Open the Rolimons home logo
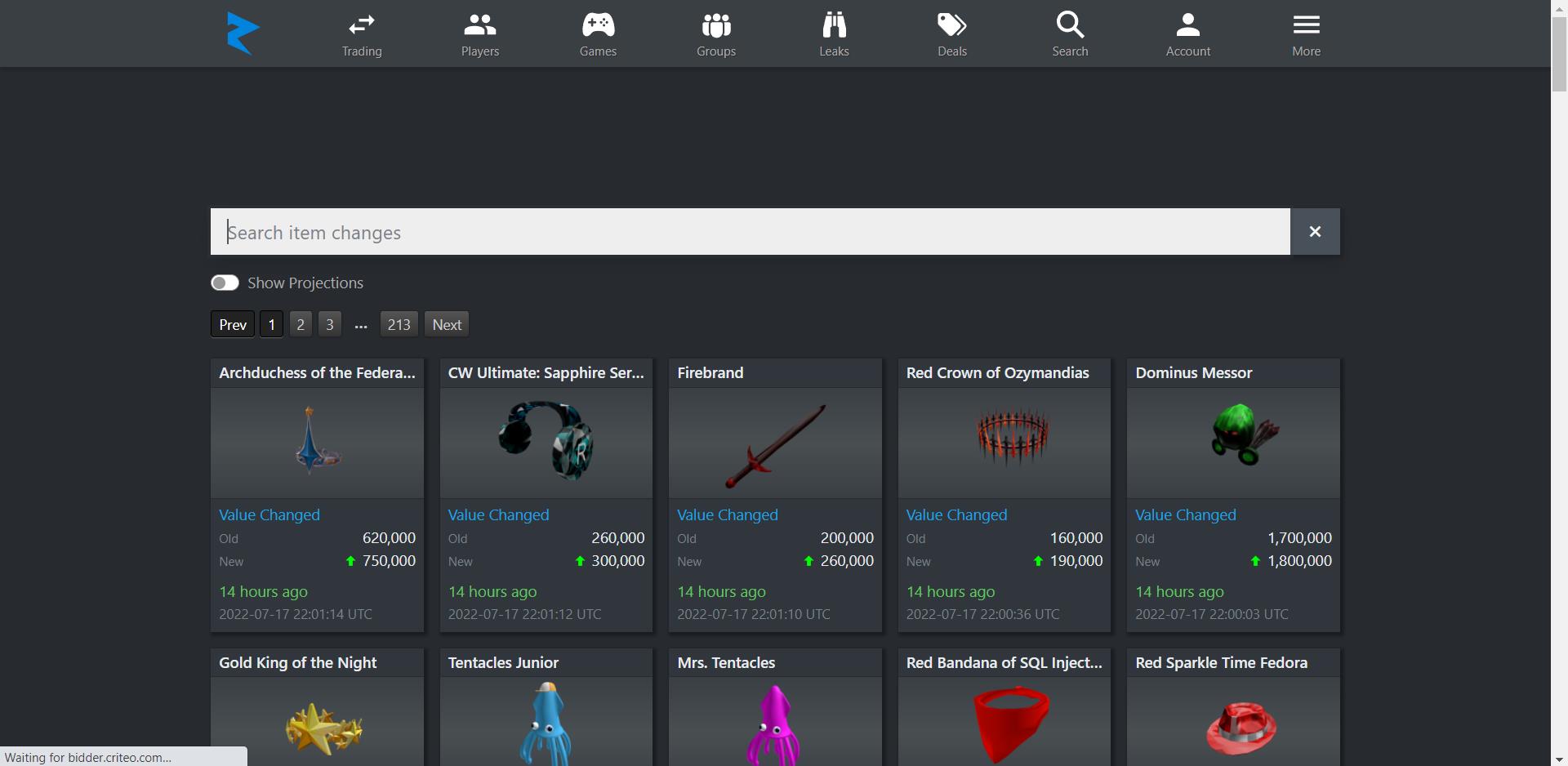 (243, 33)
